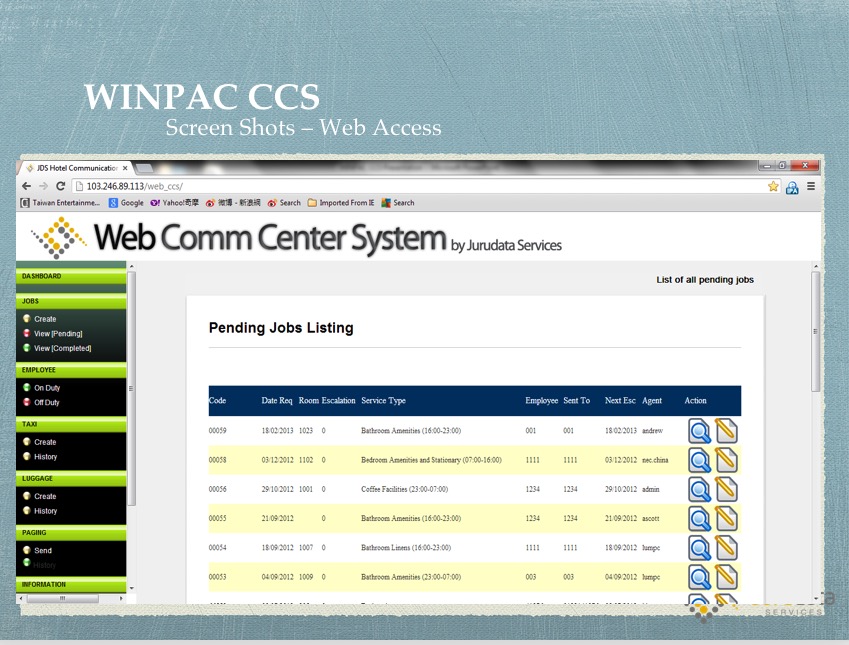Click Create under the Taxi section

point(45,442)
